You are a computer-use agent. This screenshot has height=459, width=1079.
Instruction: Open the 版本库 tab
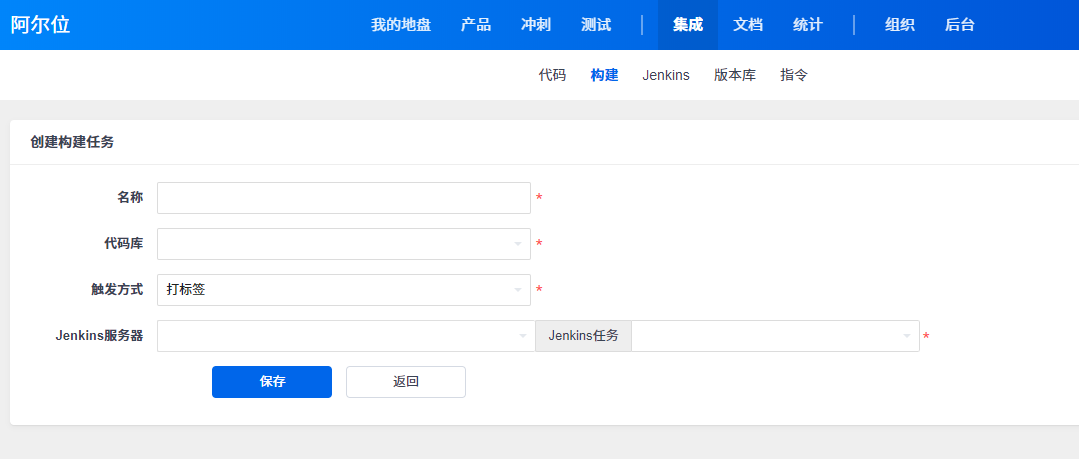click(735, 75)
